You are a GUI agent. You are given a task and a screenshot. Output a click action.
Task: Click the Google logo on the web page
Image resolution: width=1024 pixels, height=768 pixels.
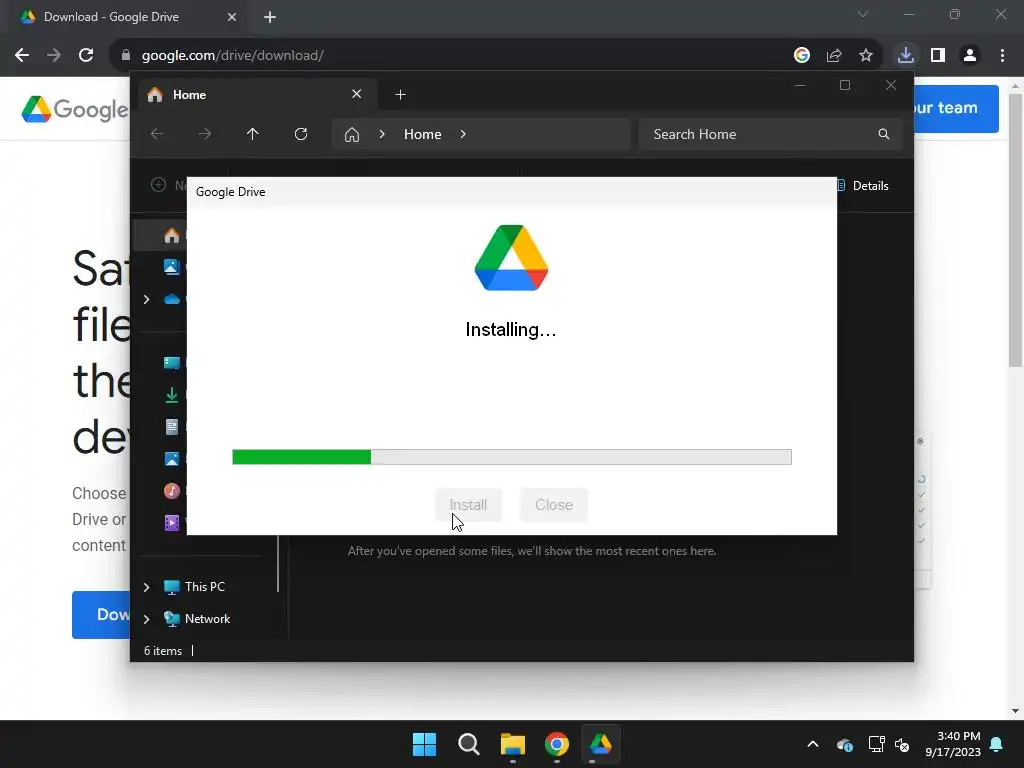[x=74, y=109]
